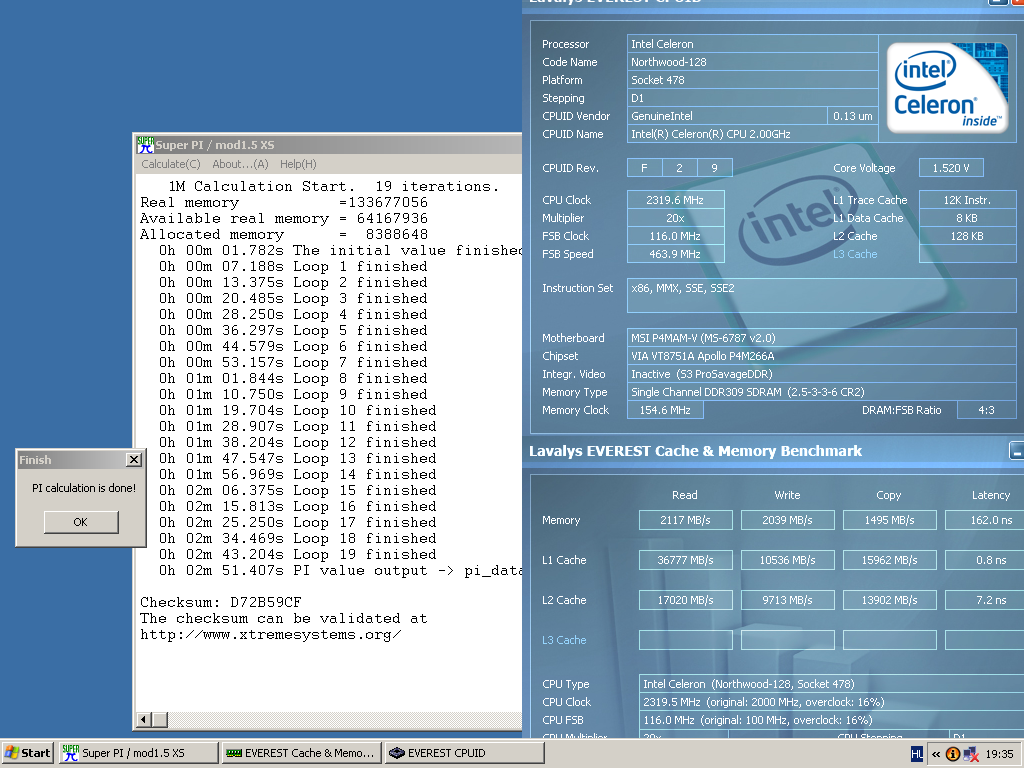The height and width of the screenshot is (768, 1024).
Task: Click Memory Type 'Single Channel DDR309 SDRAM'
Action: coord(822,392)
